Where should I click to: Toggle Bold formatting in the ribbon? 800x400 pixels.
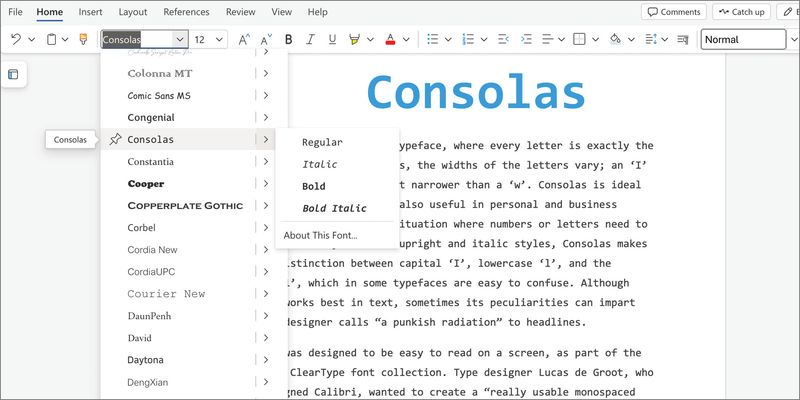289,40
